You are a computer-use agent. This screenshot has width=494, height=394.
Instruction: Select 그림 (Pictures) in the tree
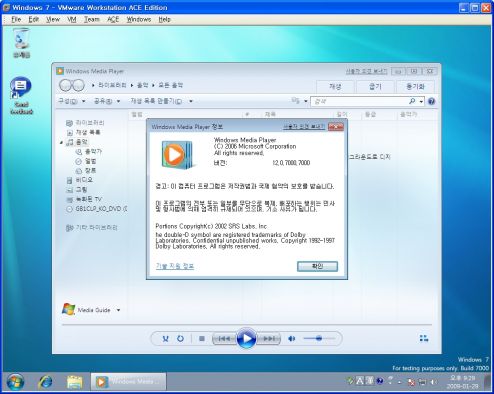77,190
